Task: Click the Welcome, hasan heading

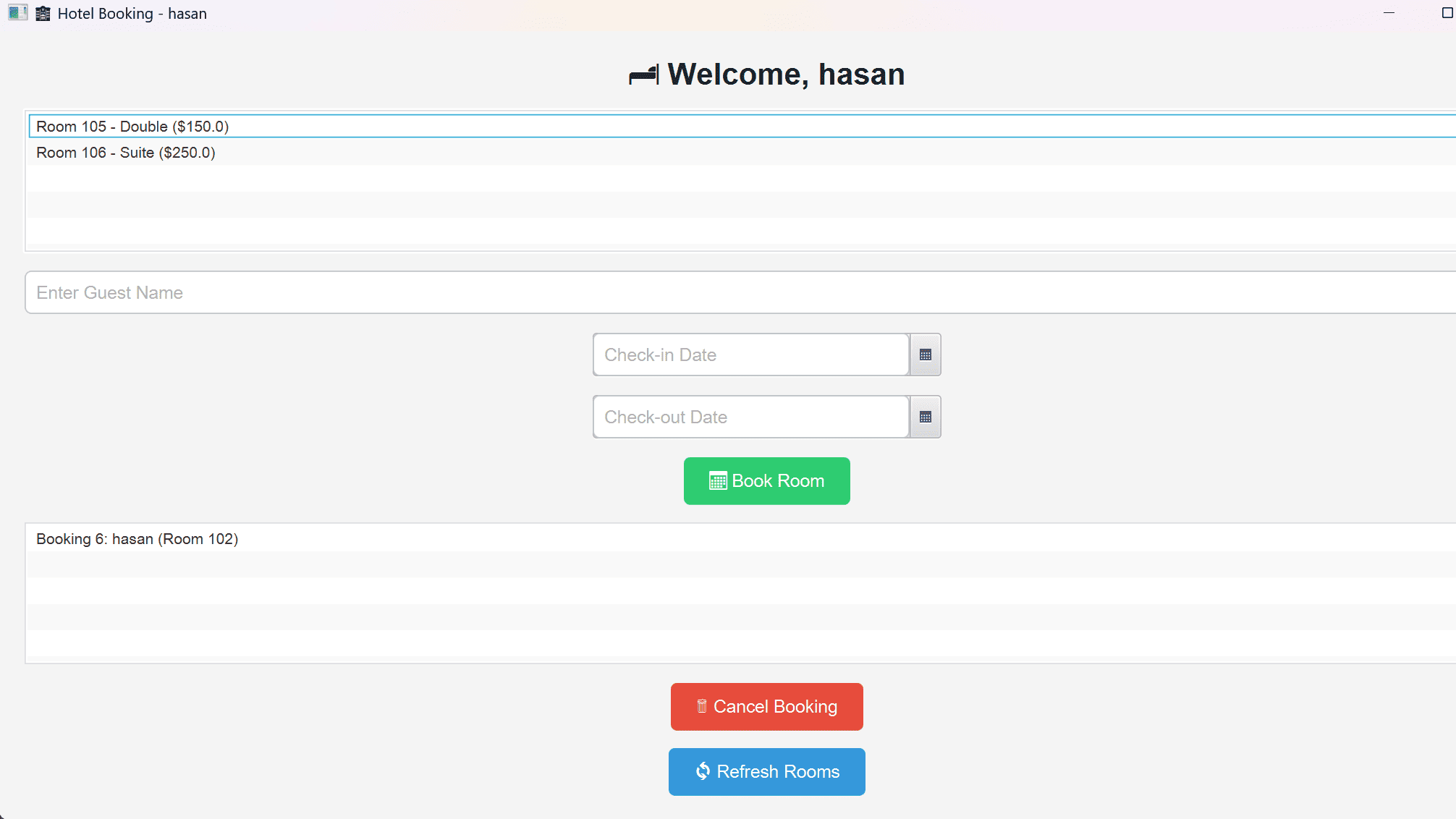Action: [786, 74]
